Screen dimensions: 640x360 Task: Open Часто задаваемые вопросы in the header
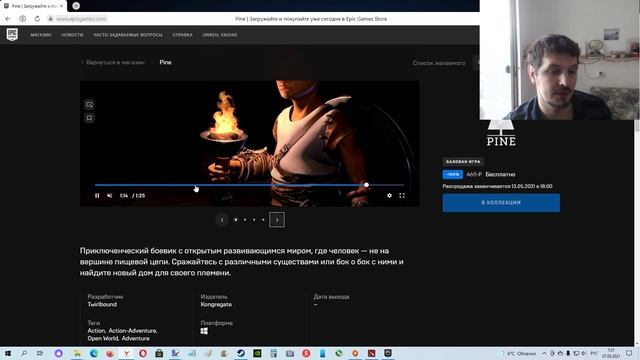click(x=128, y=35)
